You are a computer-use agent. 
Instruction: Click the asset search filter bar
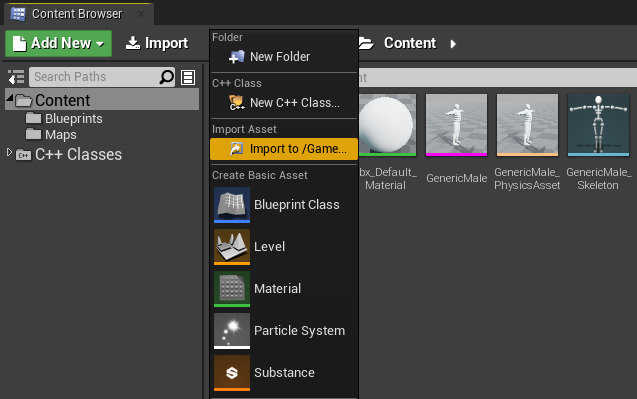point(498,77)
